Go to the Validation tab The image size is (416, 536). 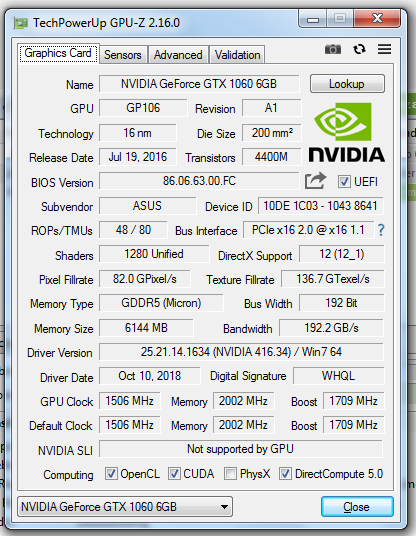point(237,55)
